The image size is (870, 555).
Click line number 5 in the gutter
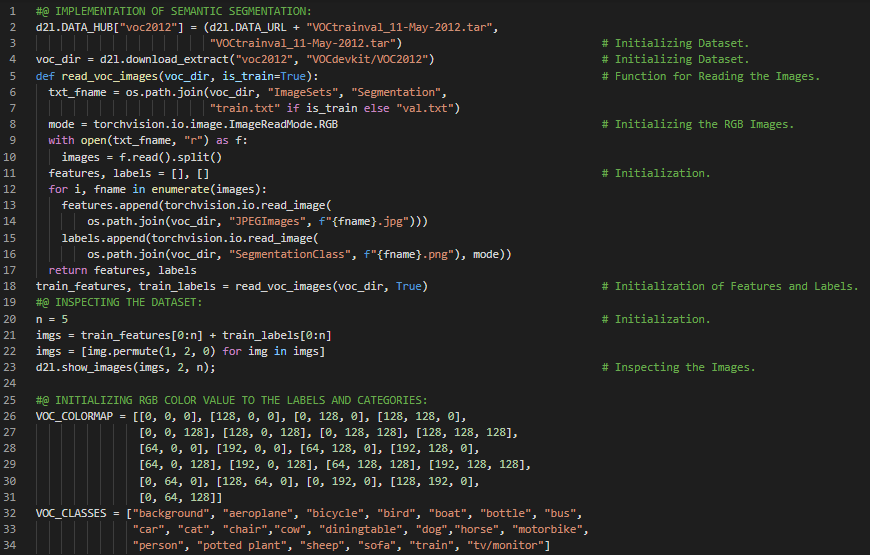10,77
